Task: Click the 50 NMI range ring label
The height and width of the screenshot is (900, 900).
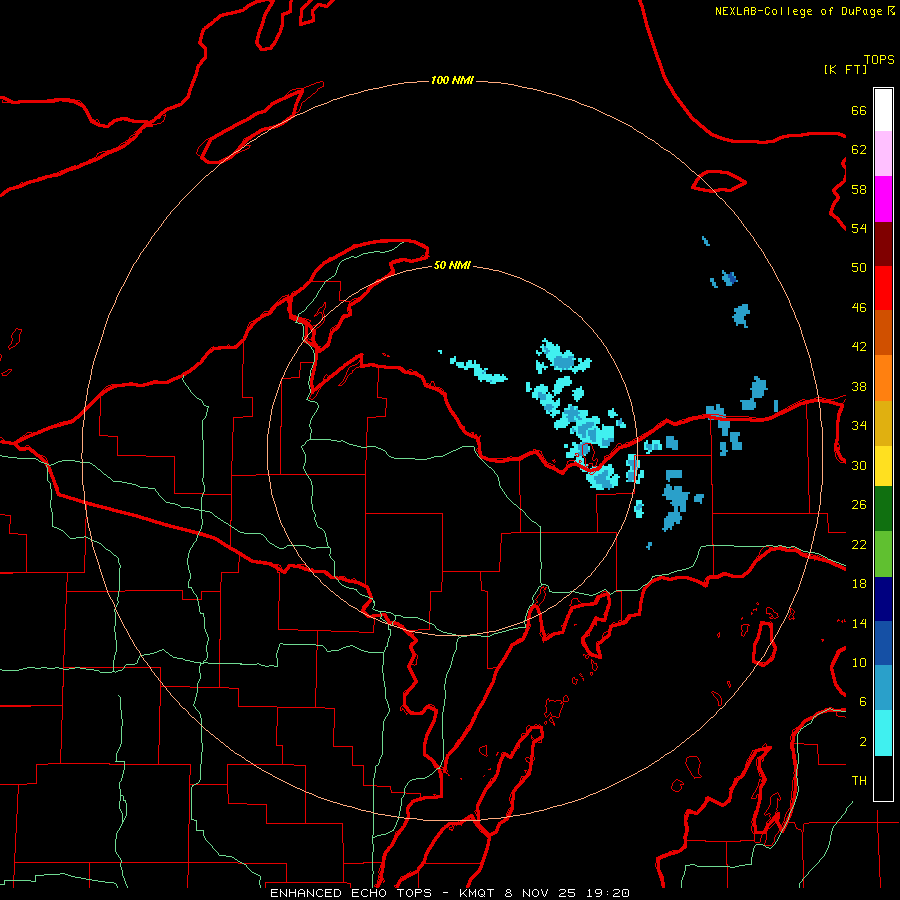Action: click(x=452, y=265)
